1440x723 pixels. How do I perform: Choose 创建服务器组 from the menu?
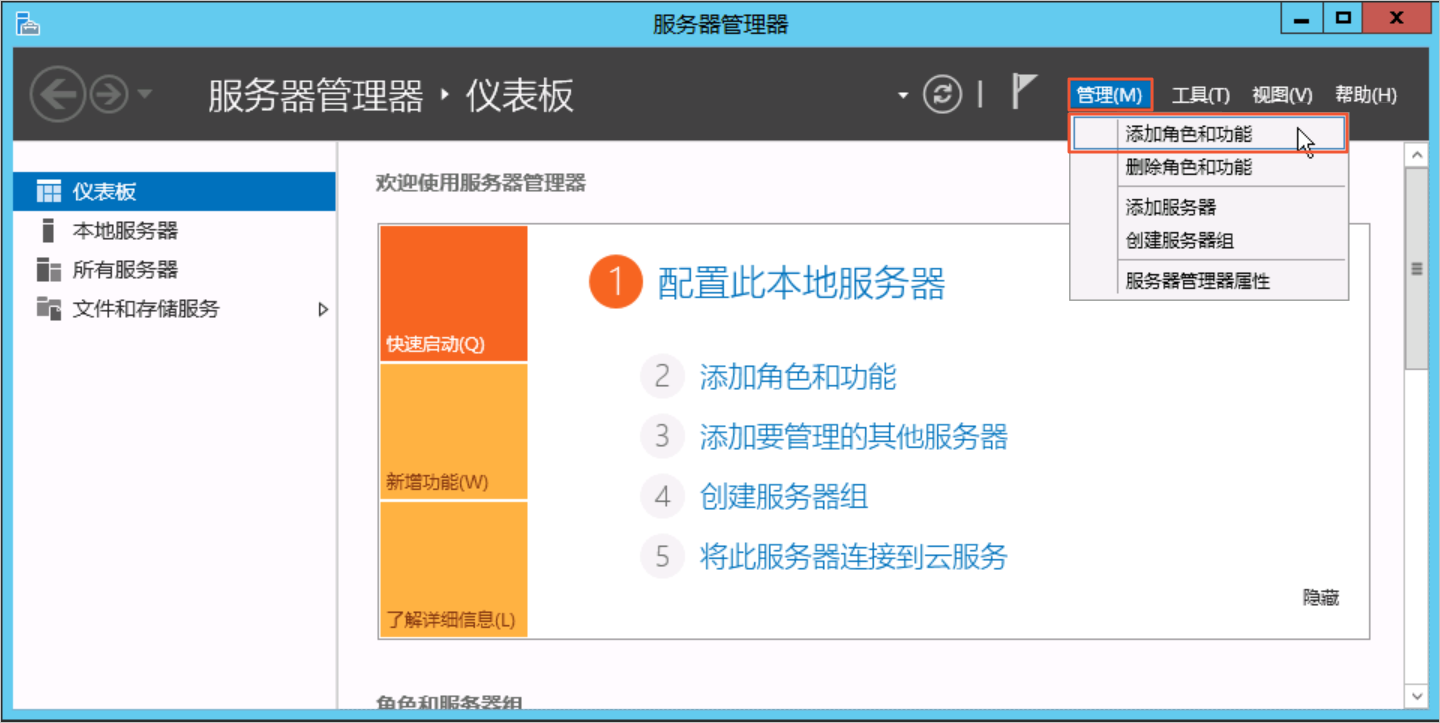(x=1208, y=240)
